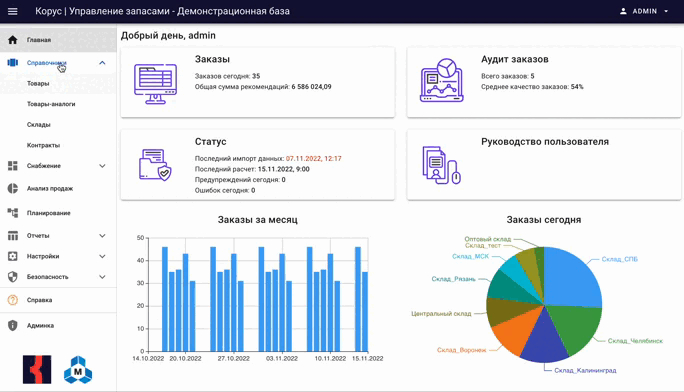This screenshot has width=684, height=392.
Task: Open the Аудит заказов card title
Action: tap(515, 59)
